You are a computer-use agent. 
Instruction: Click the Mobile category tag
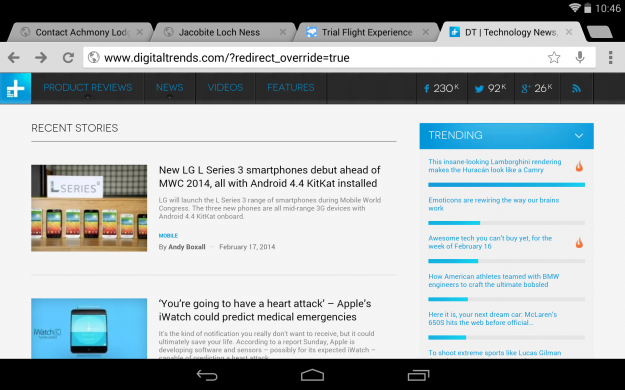click(x=168, y=236)
